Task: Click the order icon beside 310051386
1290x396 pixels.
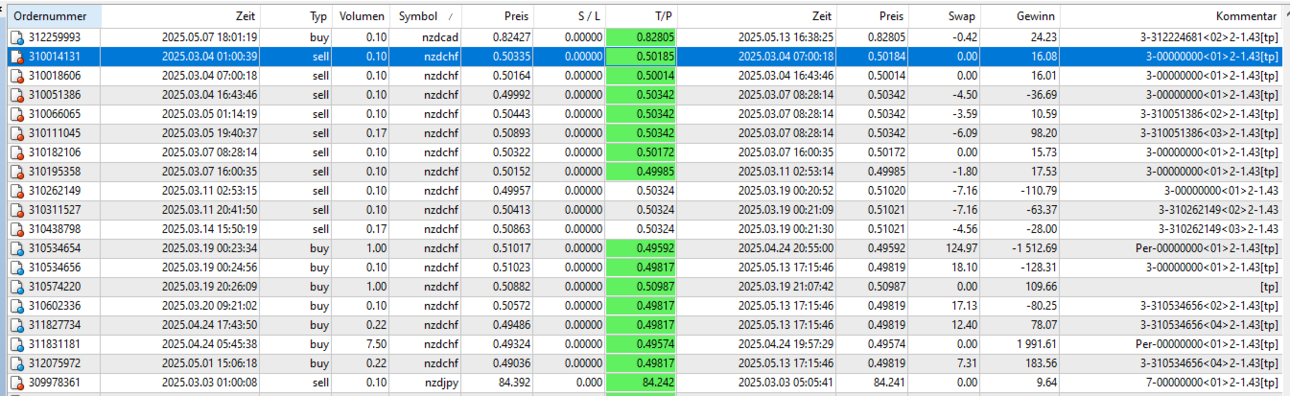Action: pos(16,95)
